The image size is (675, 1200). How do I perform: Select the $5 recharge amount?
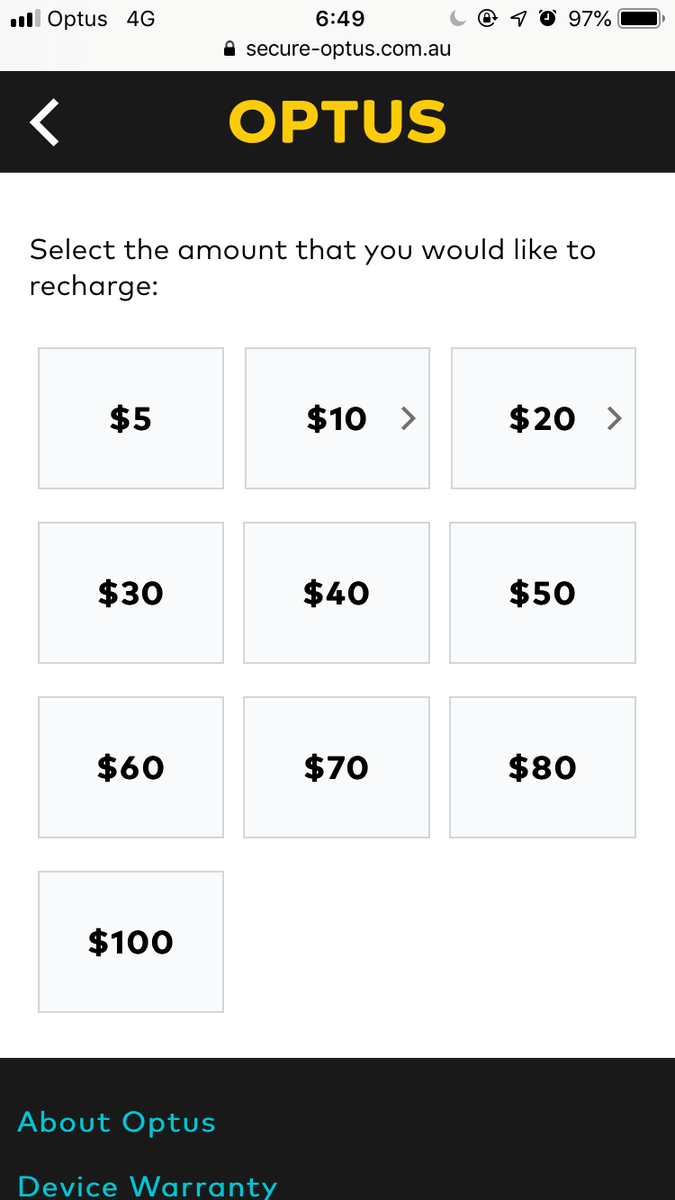coord(131,418)
